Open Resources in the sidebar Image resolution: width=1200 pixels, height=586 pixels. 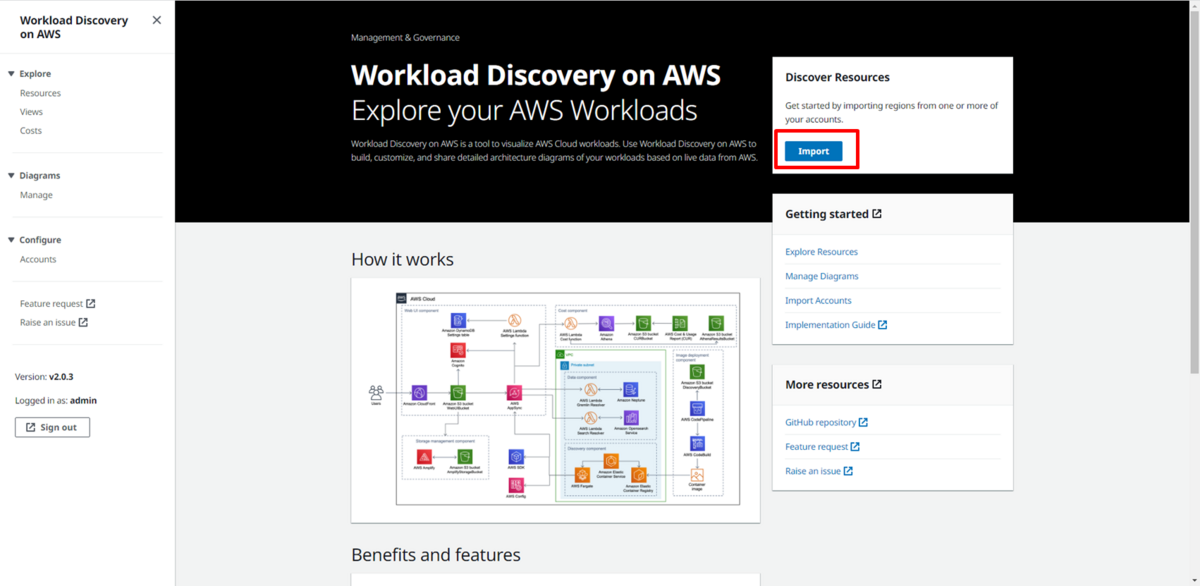(40, 93)
